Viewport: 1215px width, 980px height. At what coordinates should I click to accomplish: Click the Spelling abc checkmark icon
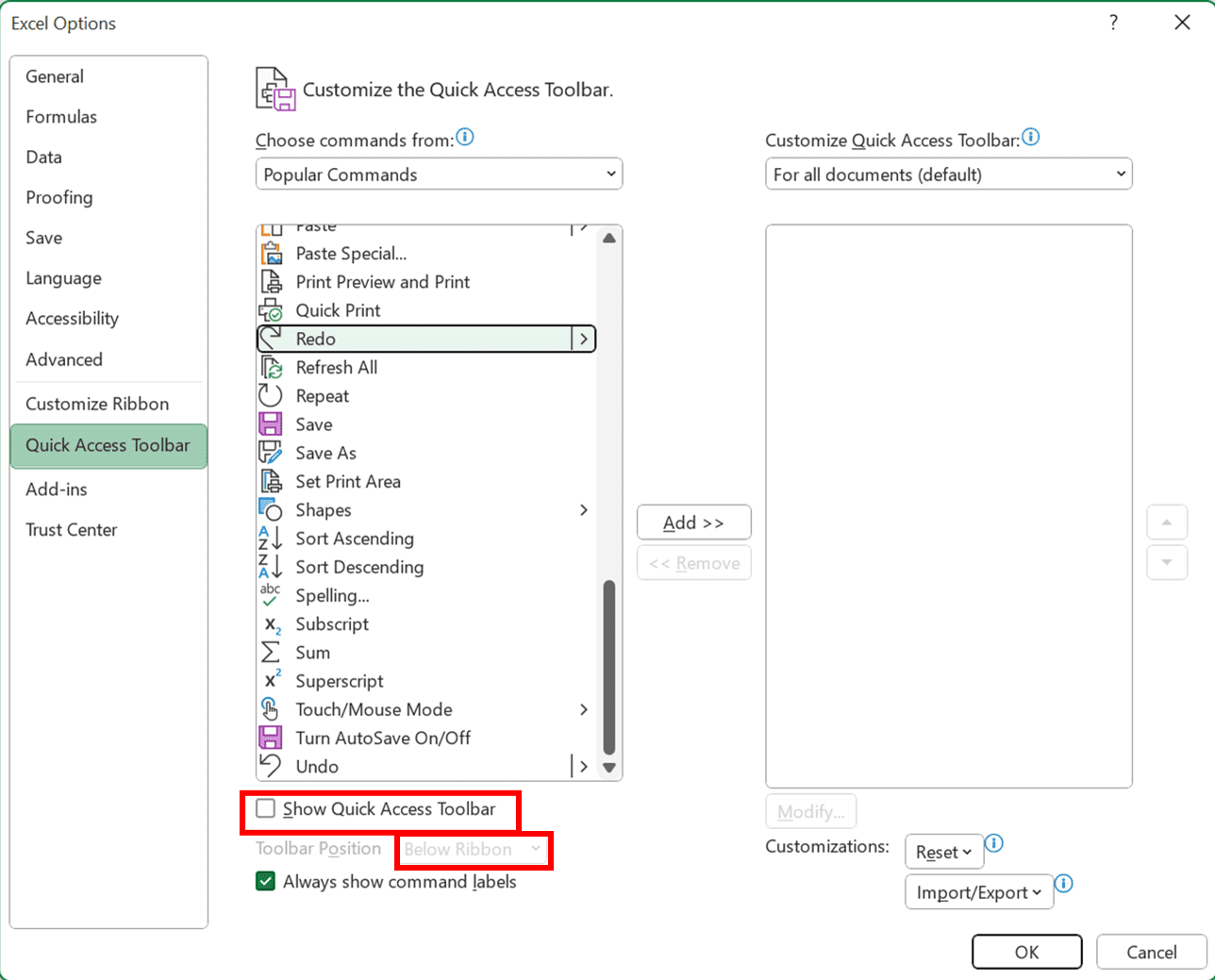271,595
